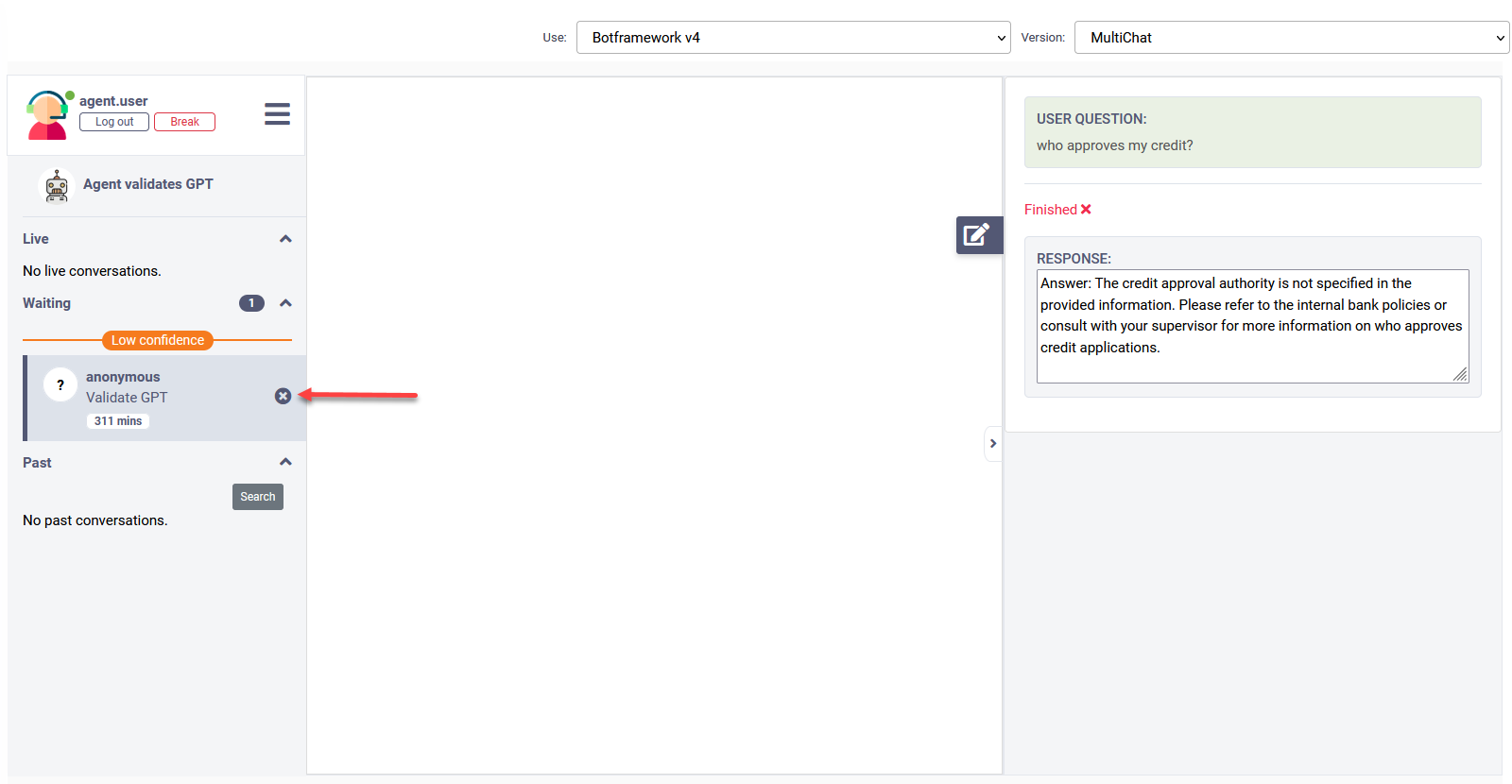Open the hamburger menu in agent panel

(x=277, y=114)
